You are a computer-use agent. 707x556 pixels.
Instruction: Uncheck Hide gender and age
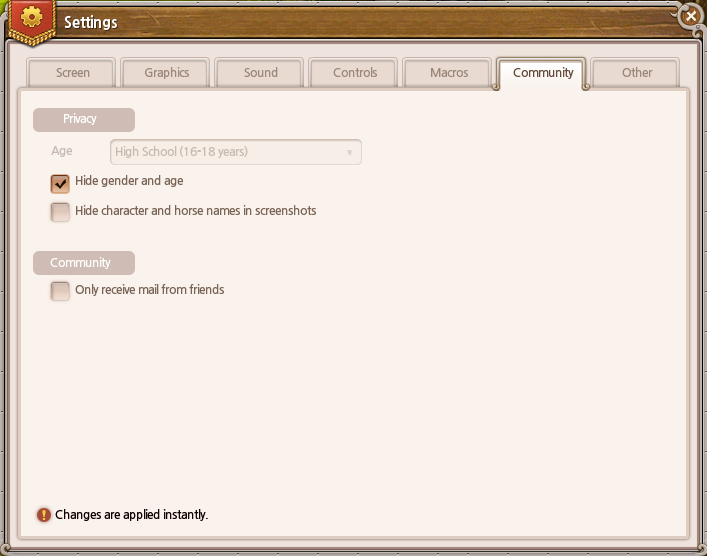click(60, 184)
